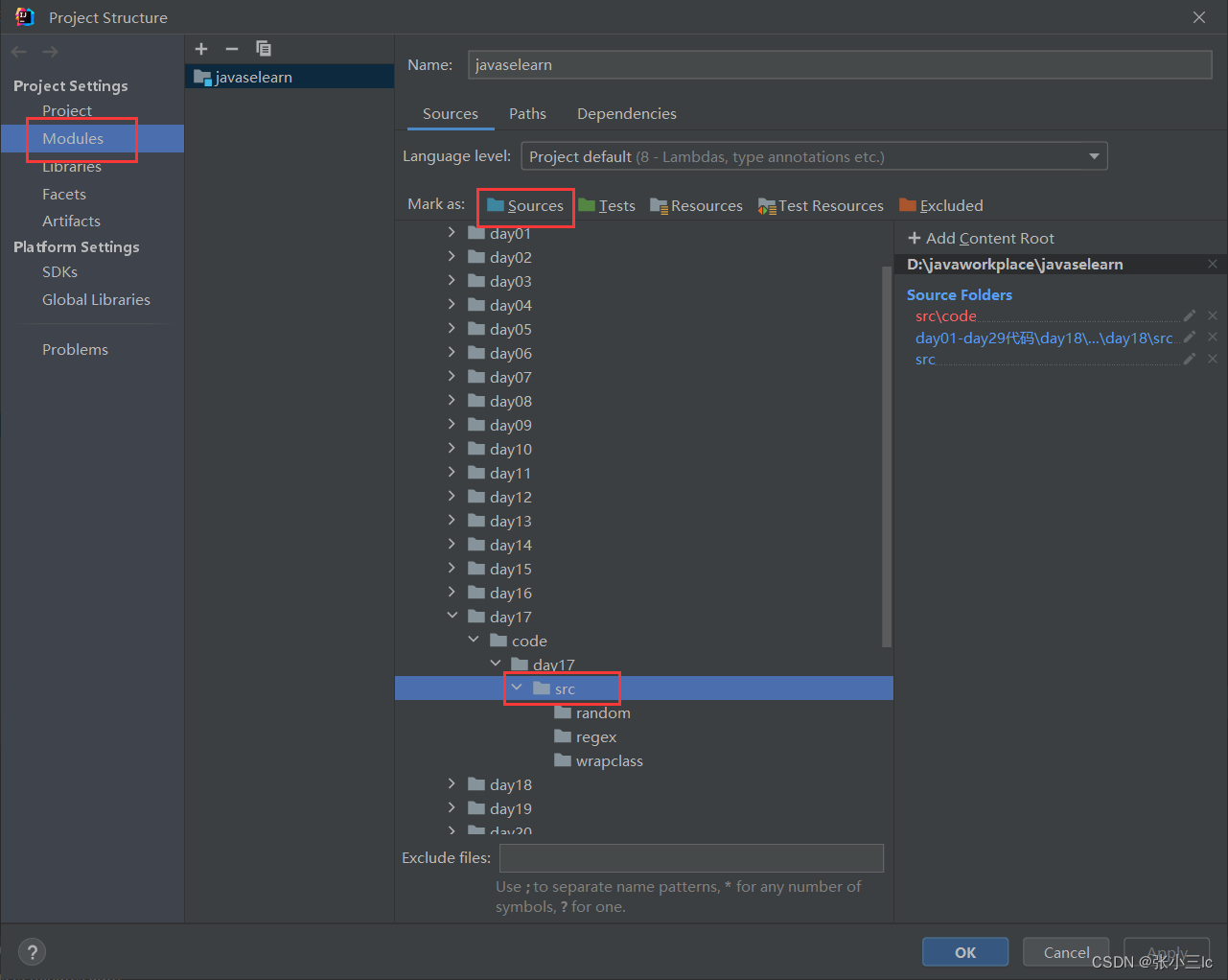Remove content root D:\javaworkplace\javaselearn
The height and width of the screenshot is (980, 1228).
pyautogui.click(x=1213, y=264)
